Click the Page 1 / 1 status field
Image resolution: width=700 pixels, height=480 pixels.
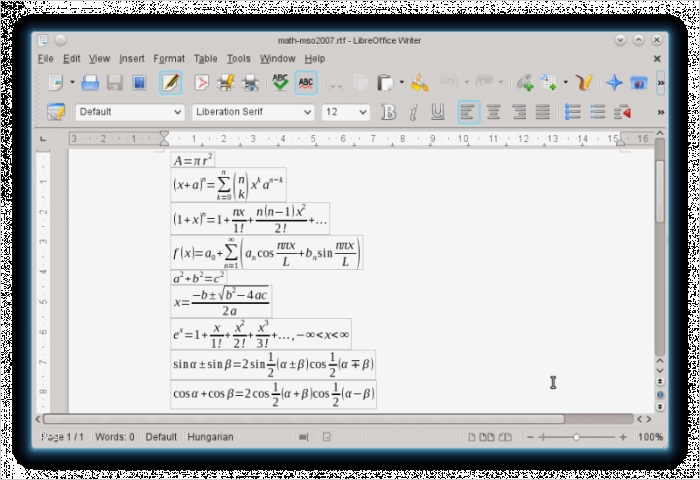click(62, 437)
